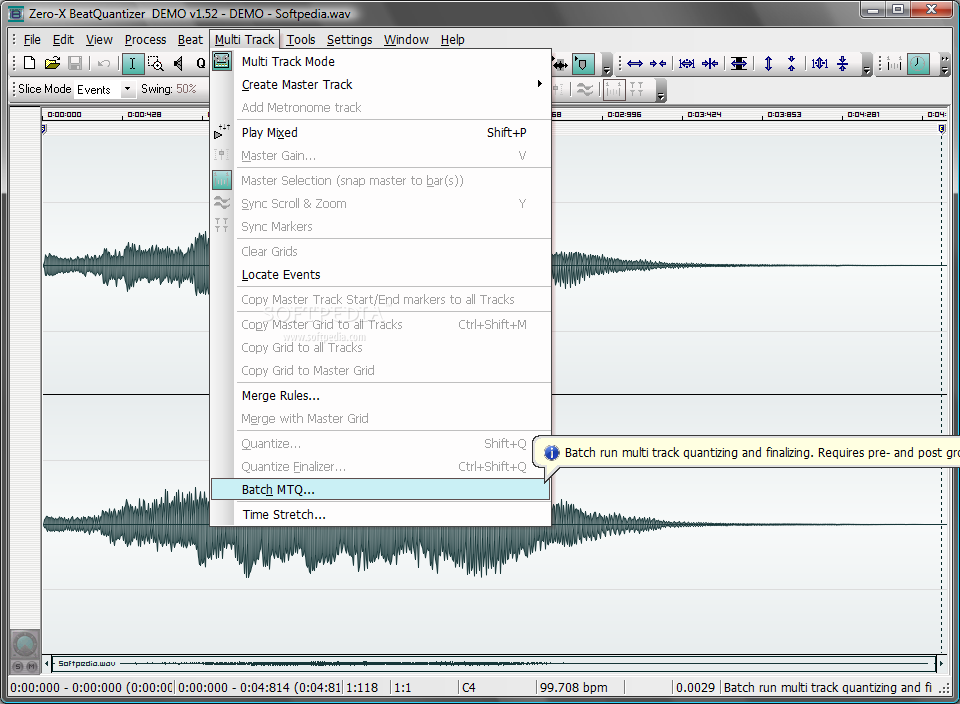Click horizontal zoom out double-arrow icon
The image size is (960, 704).
[x=635, y=63]
